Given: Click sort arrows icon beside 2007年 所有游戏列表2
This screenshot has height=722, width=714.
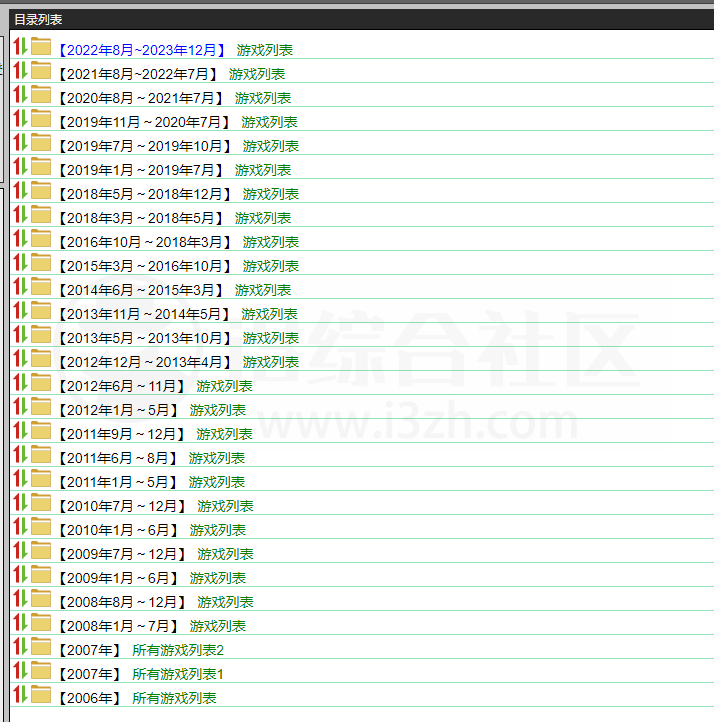Looking at the screenshot, I should 20,646.
